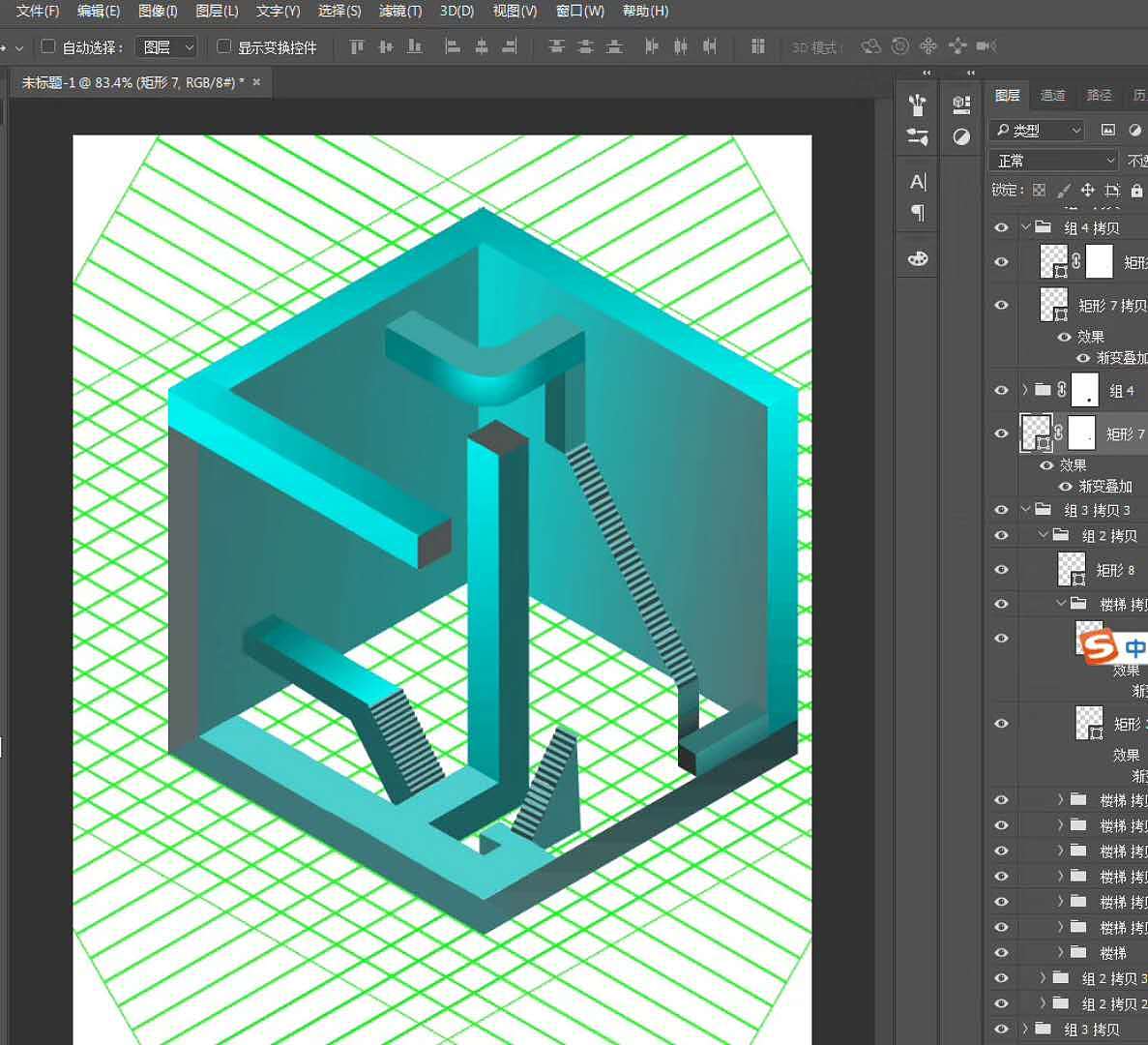
Task: Click the align vertical centers icon
Action: (x=386, y=46)
